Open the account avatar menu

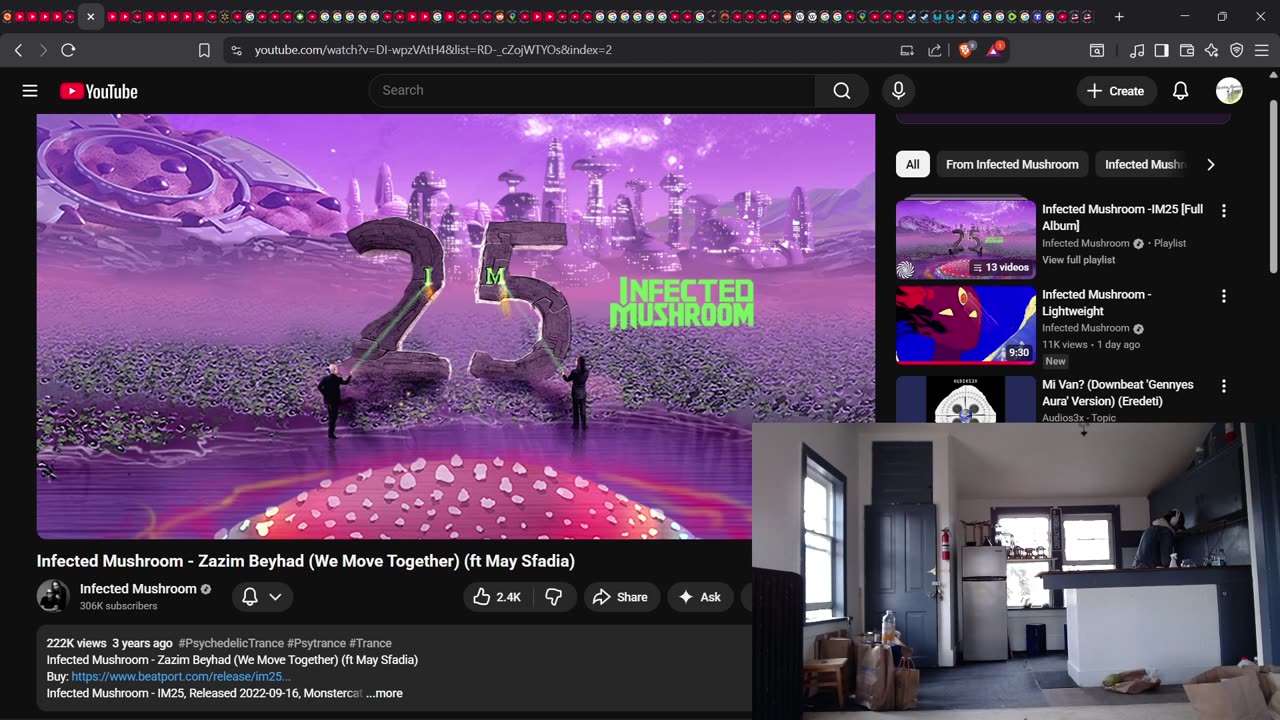tap(1229, 91)
